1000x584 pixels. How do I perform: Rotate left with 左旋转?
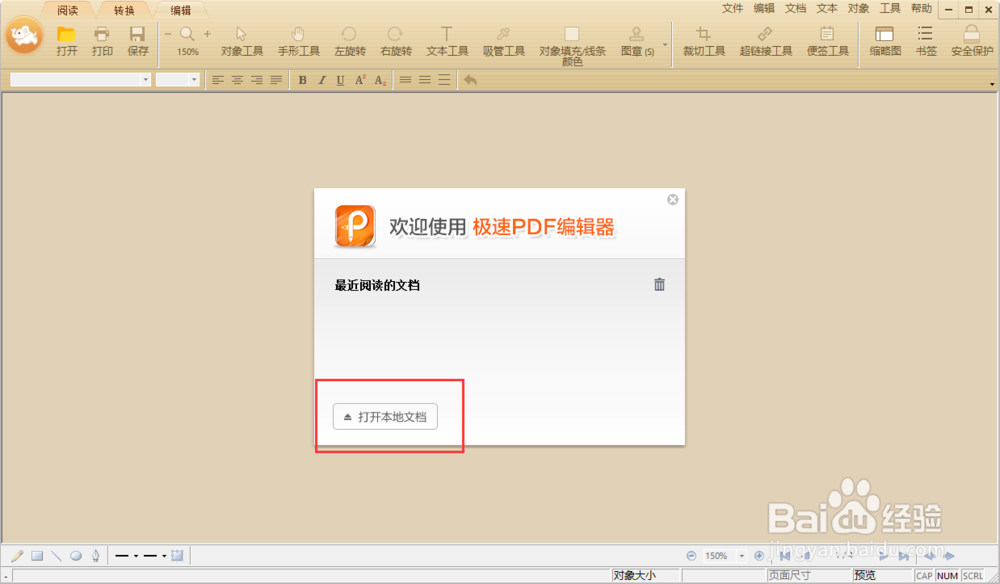pos(349,41)
